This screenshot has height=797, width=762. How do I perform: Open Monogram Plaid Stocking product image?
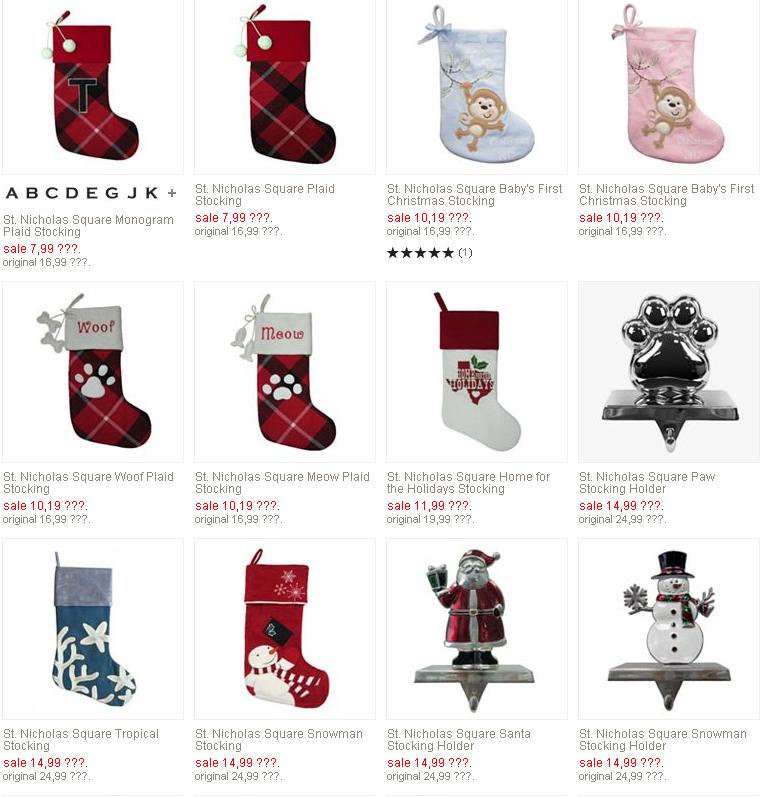[x=93, y=87]
